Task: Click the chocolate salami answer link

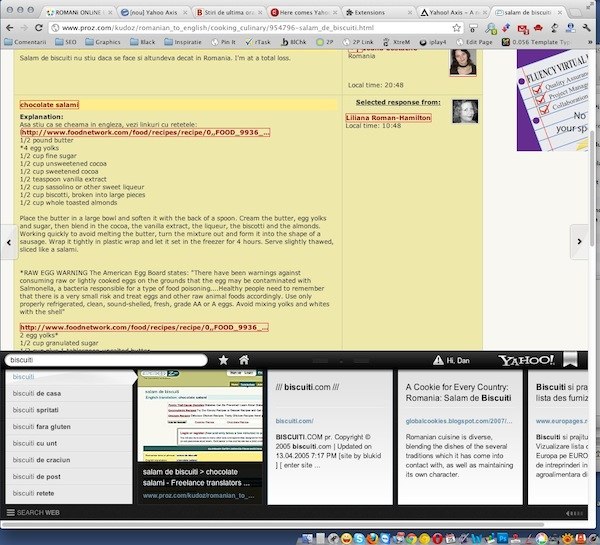Action: [x=49, y=105]
